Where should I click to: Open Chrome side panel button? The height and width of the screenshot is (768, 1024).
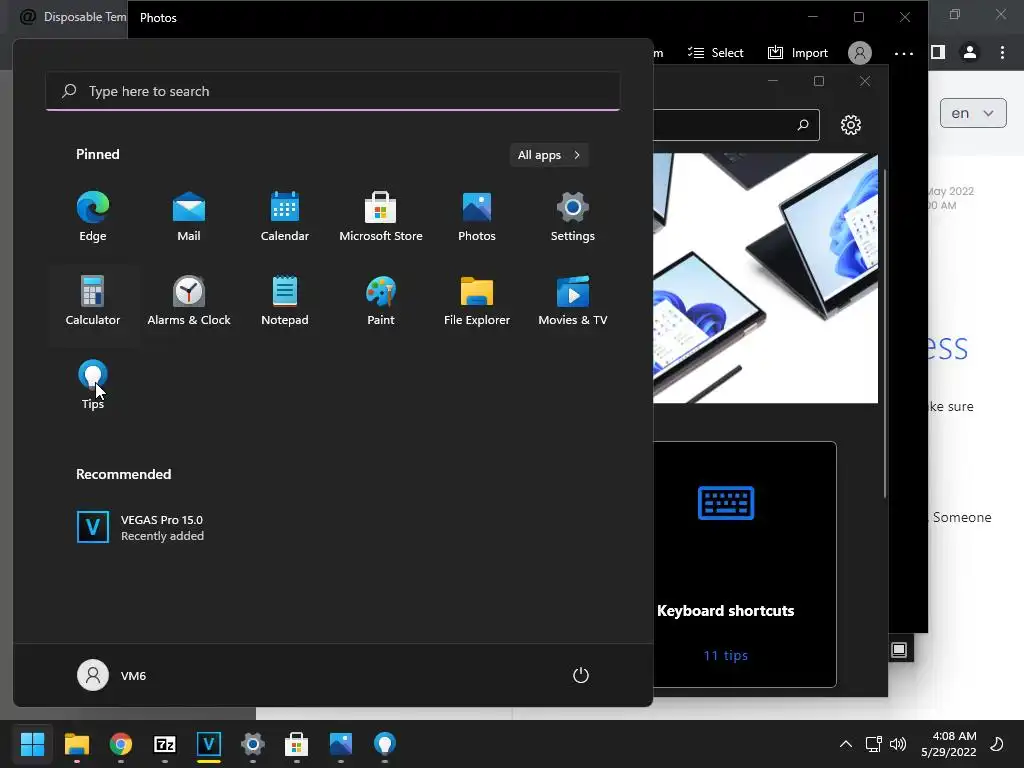tap(938, 52)
